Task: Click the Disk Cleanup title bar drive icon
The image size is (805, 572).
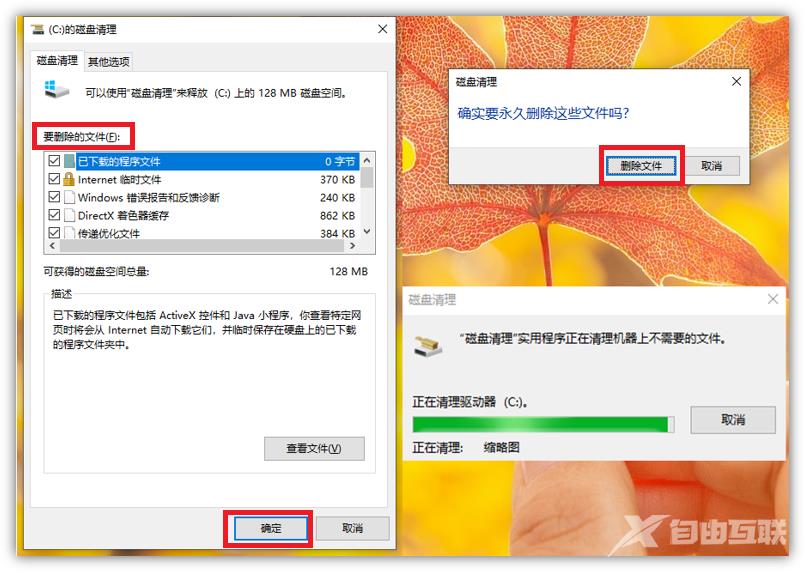Action: [37, 29]
